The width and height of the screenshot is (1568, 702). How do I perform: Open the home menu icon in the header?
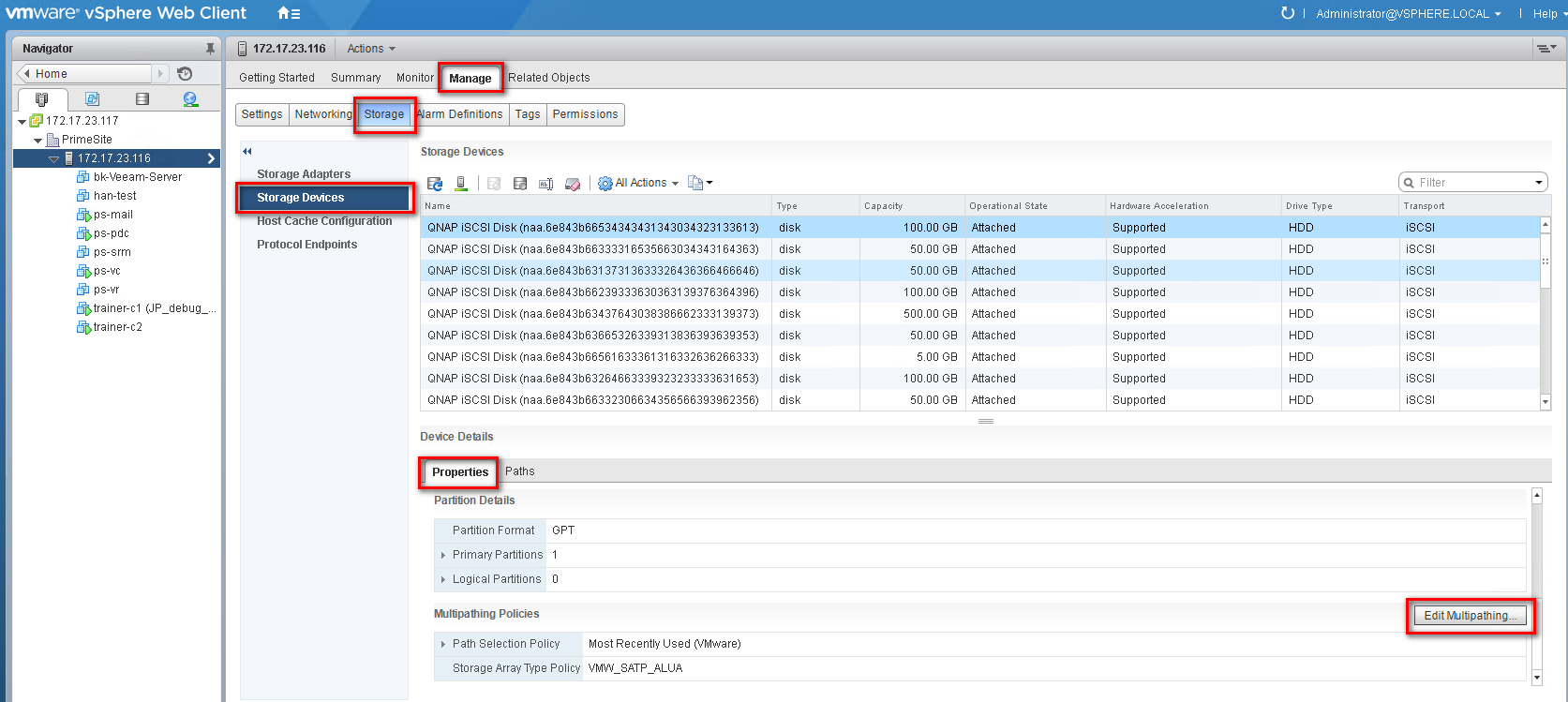[x=289, y=13]
